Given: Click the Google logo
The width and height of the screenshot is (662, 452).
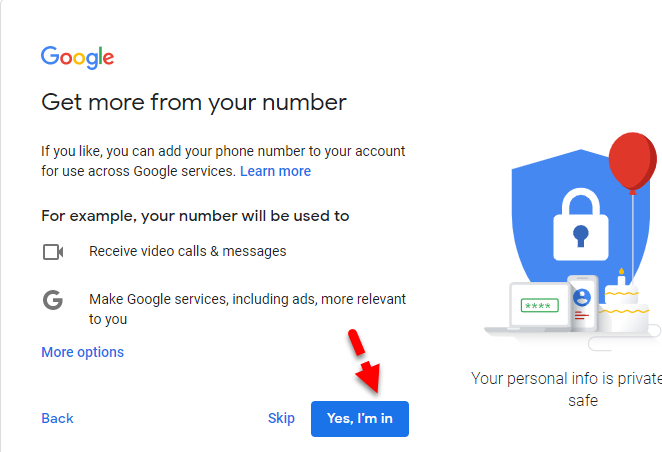Looking at the screenshot, I should (x=77, y=57).
